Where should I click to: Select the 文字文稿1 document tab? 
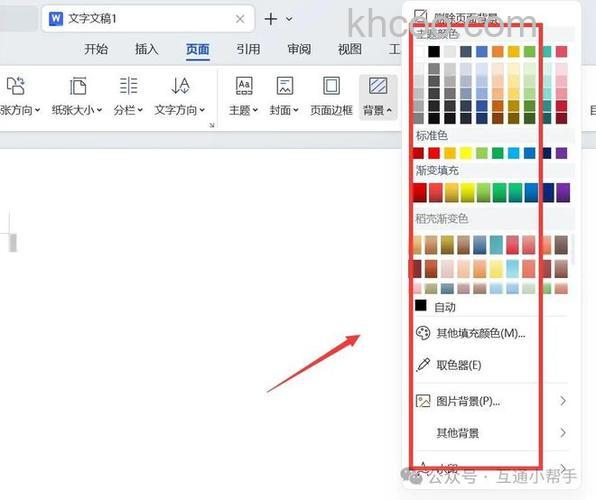[148, 19]
